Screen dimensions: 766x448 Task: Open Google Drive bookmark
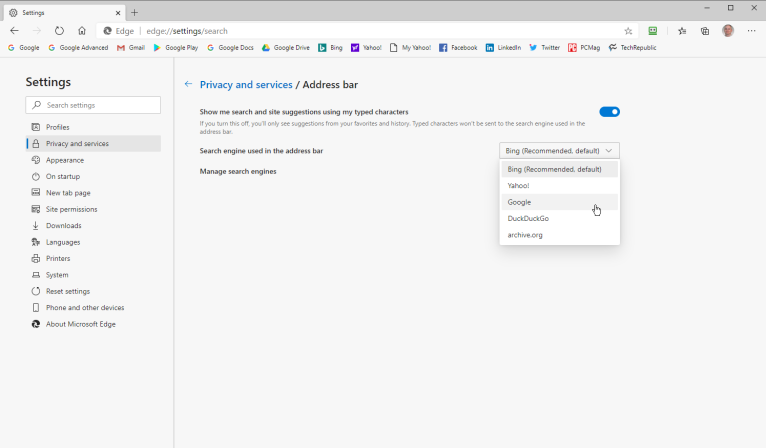coord(286,47)
